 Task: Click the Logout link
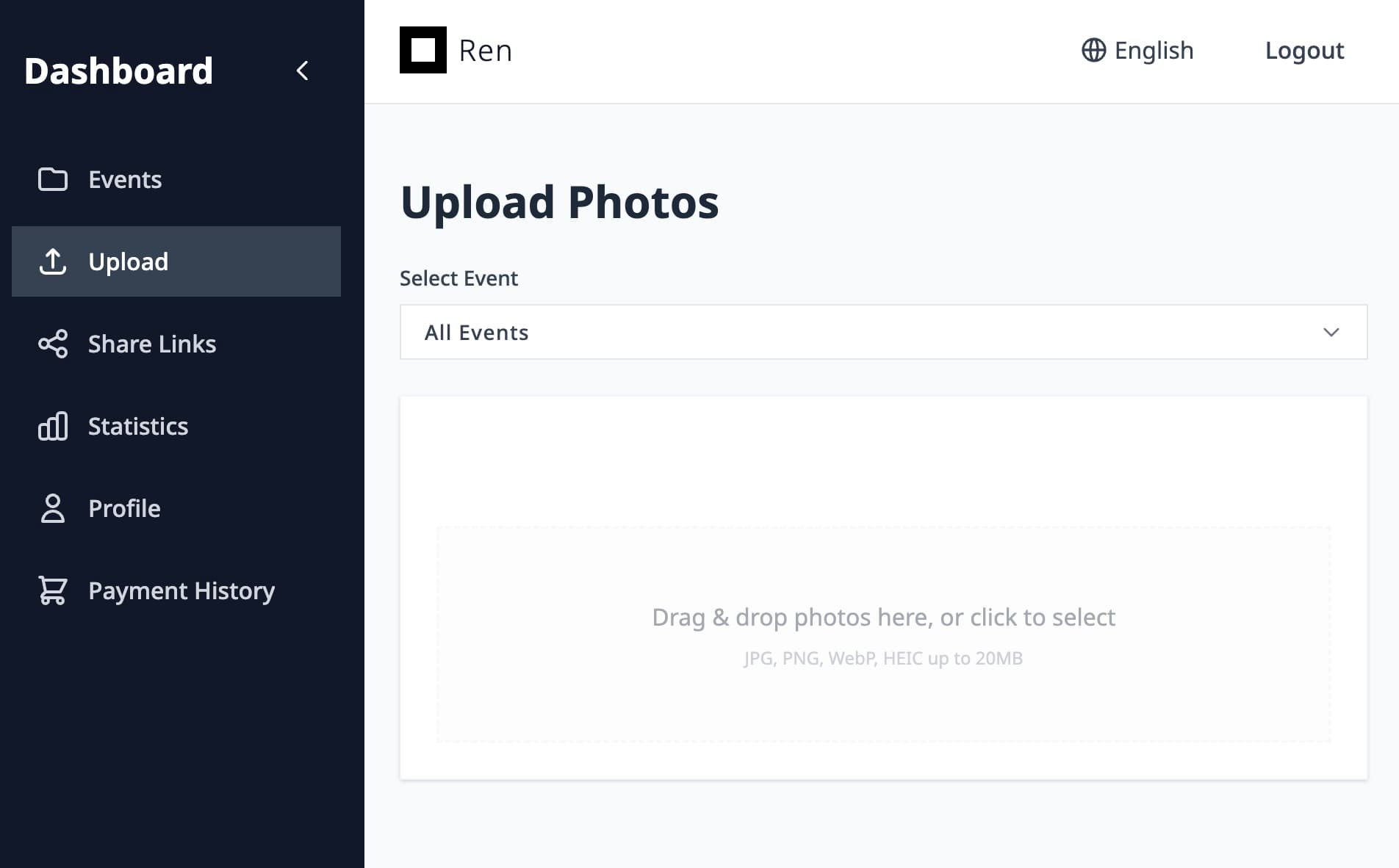pos(1304,50)
